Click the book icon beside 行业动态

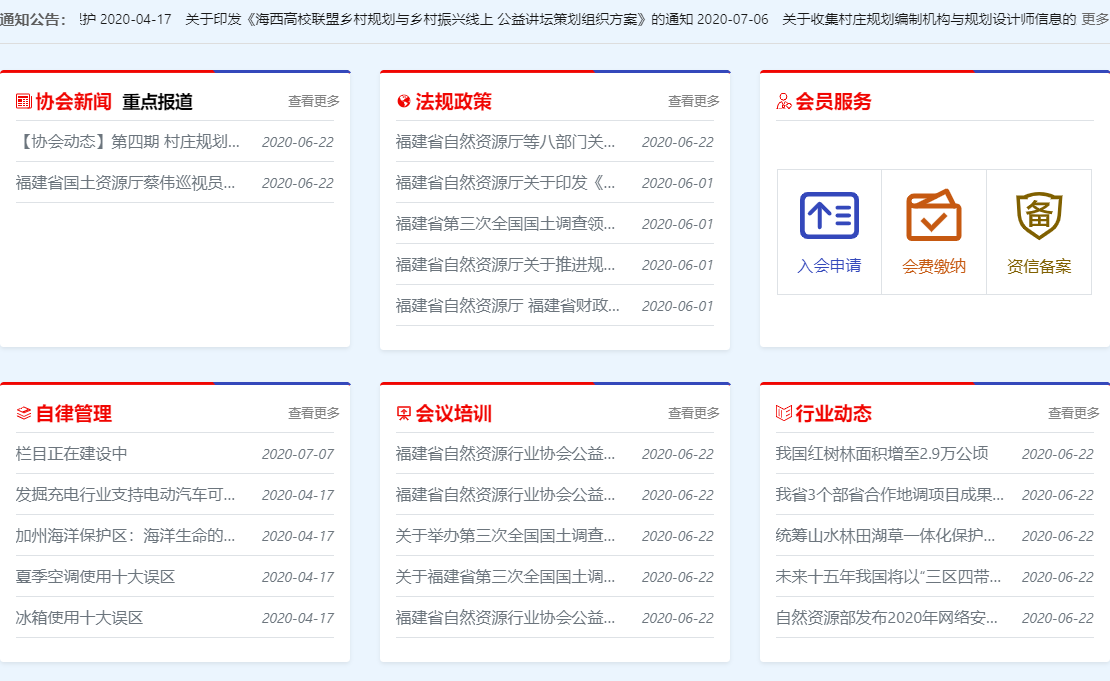pos(784,413)
